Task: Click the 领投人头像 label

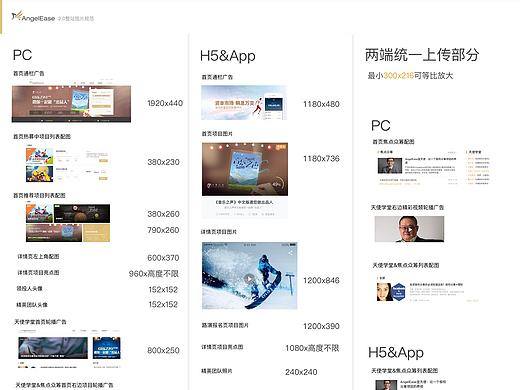Action: point(30,288)
